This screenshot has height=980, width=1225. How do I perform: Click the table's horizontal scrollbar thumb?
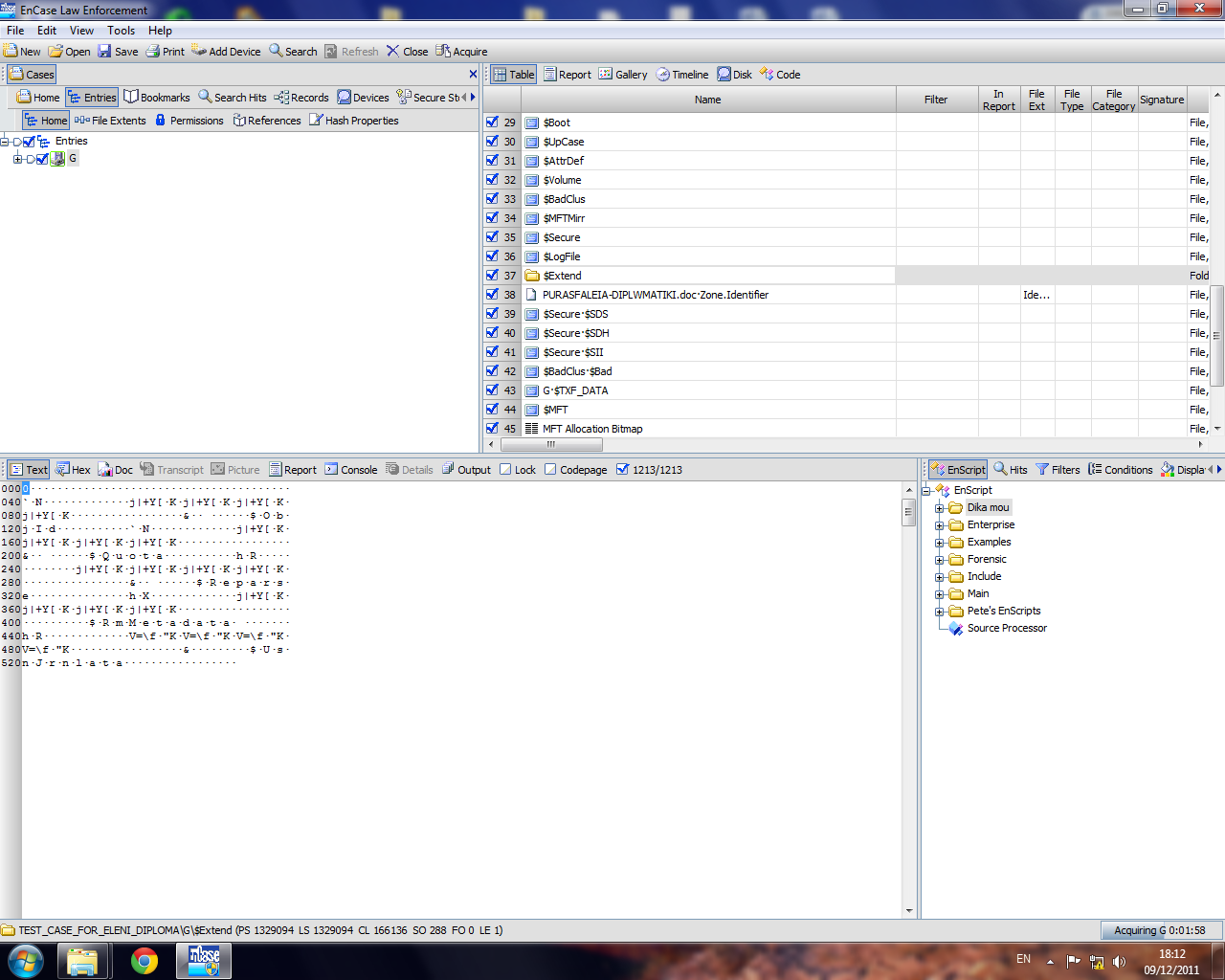pos(550,444)
